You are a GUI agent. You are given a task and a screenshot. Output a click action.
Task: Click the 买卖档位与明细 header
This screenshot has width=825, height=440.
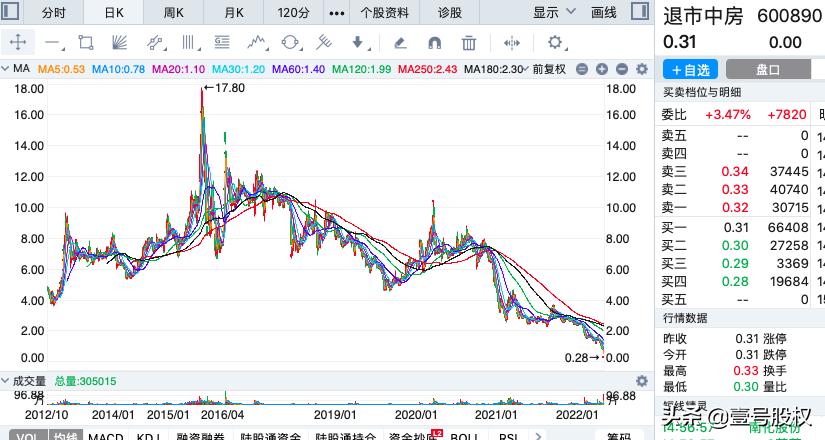click(702, 92)
